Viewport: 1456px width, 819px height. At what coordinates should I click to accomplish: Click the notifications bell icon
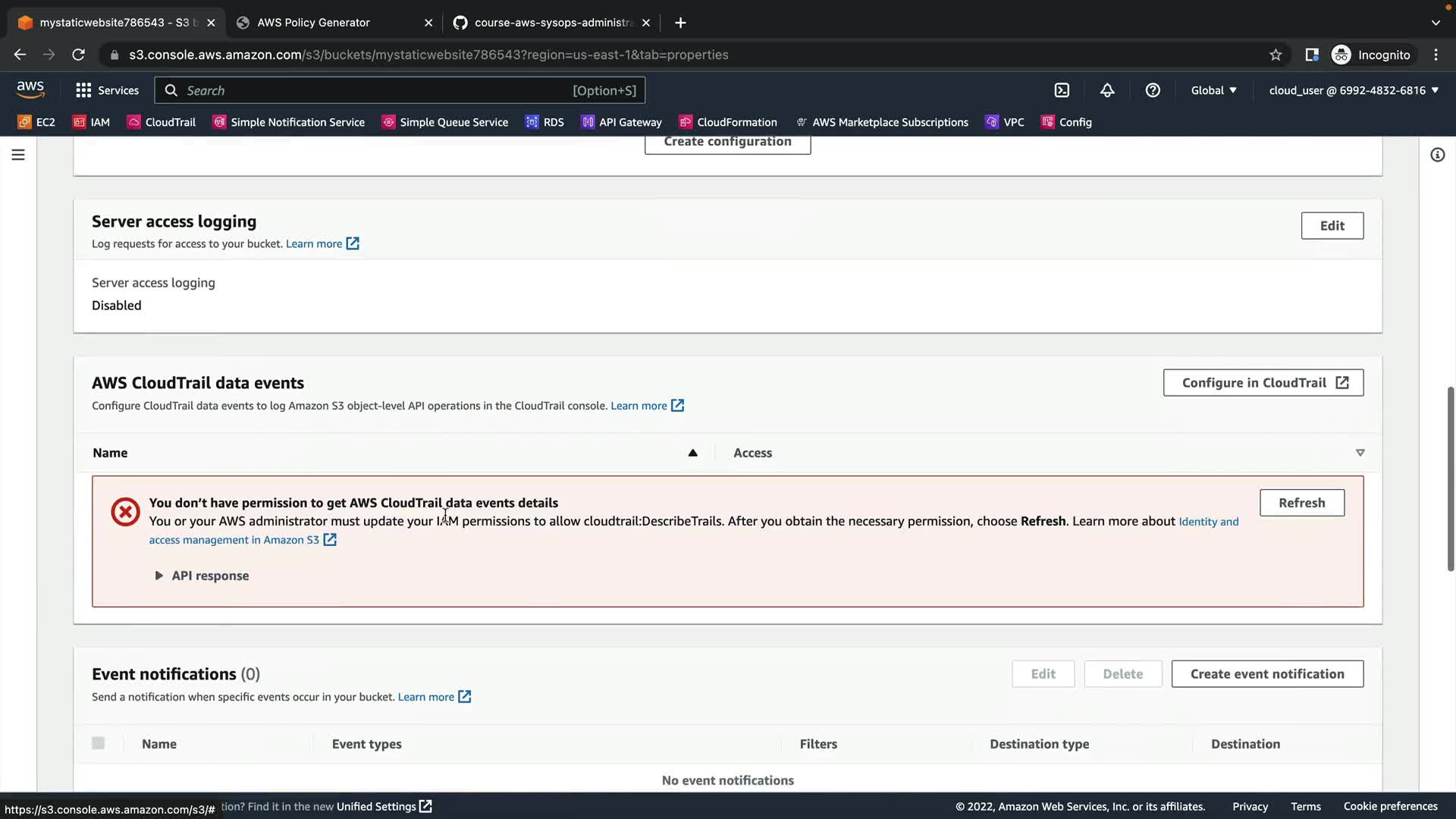tap(1107, 90)
